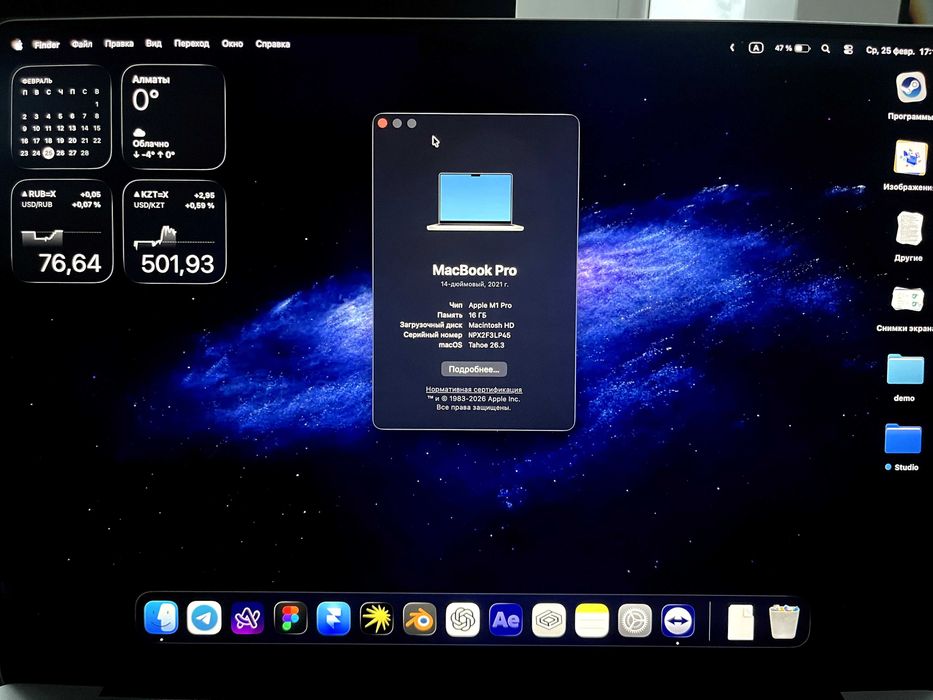The width and height of the screenshot is (933, 700).
Task: Open the Окно menu
Action: [232, 43]
